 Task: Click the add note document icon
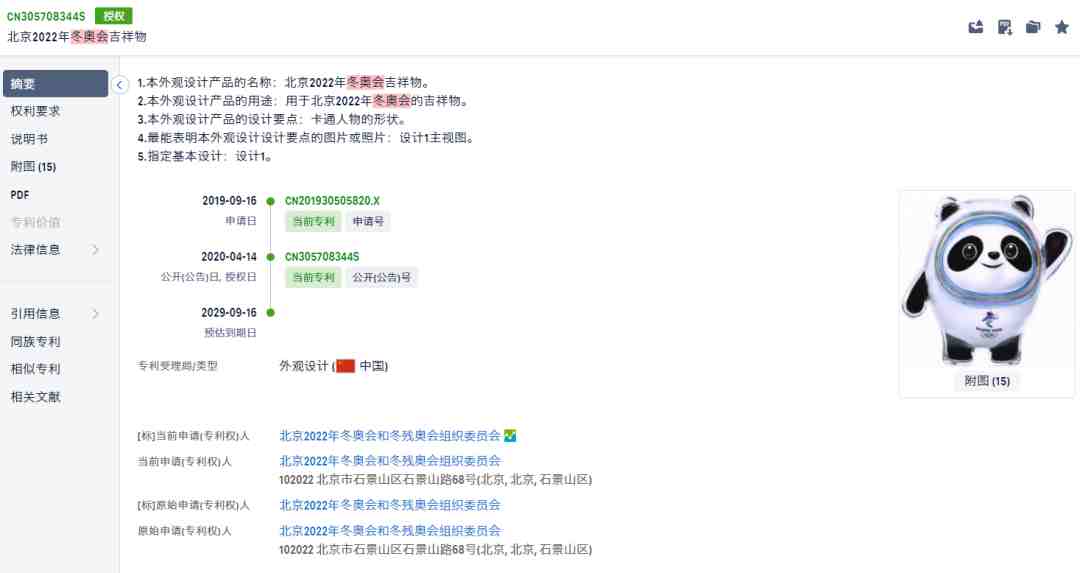coord(1005,28)
